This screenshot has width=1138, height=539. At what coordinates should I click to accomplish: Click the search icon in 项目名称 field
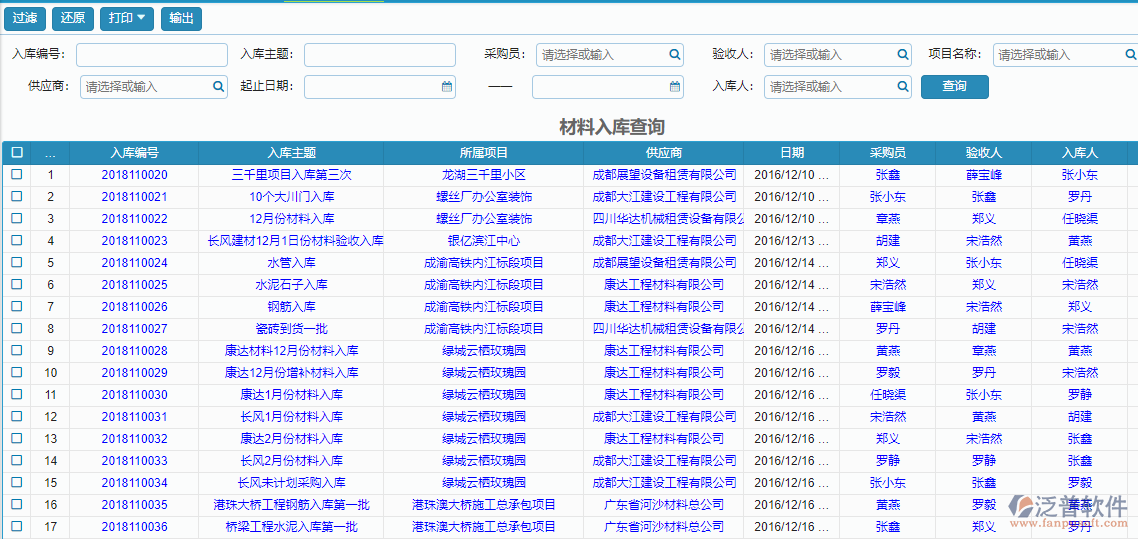point(1130,54)
